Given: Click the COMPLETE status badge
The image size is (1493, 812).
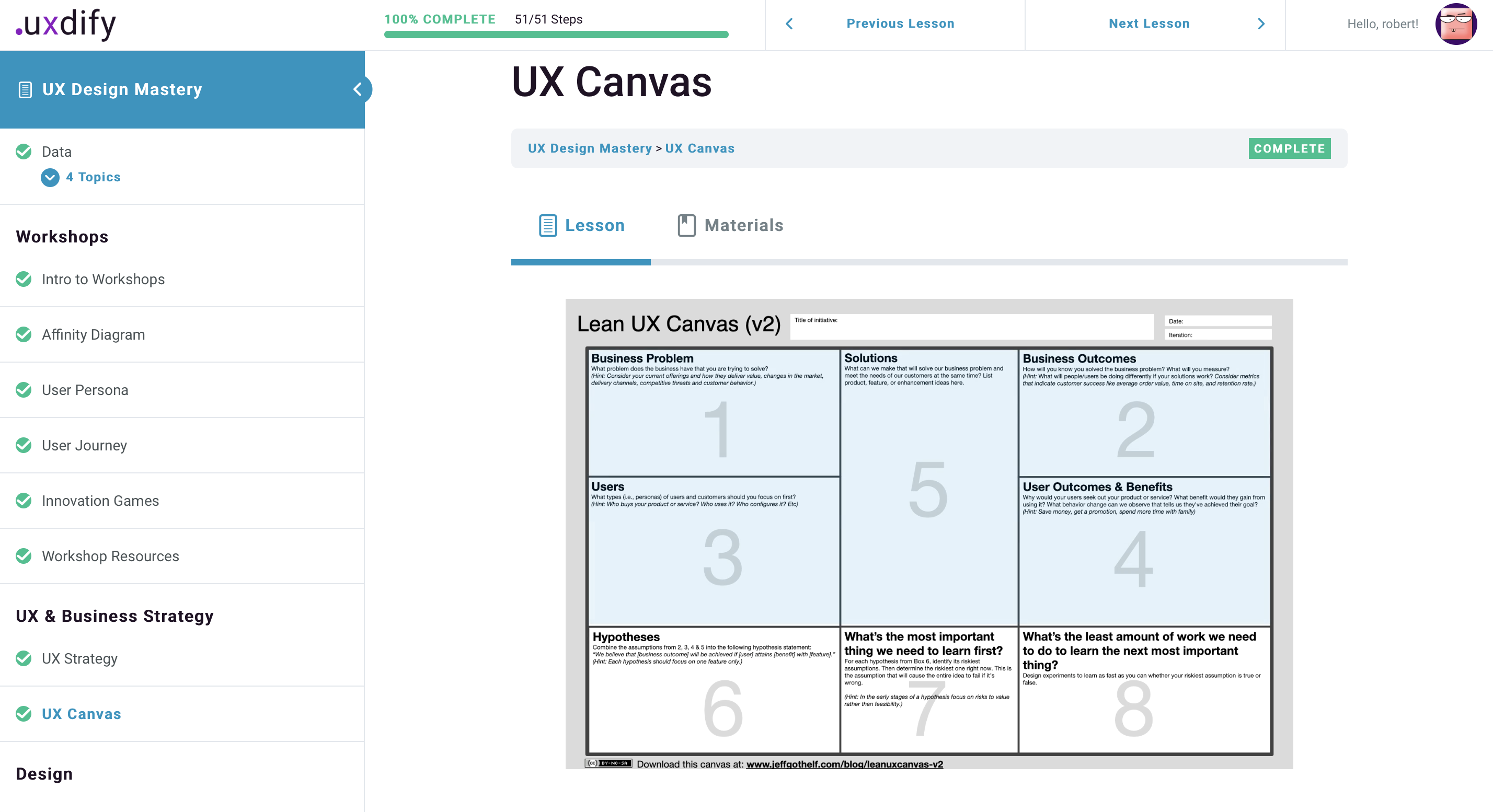Looking at the screenshot, I should tap(1289, 148).
